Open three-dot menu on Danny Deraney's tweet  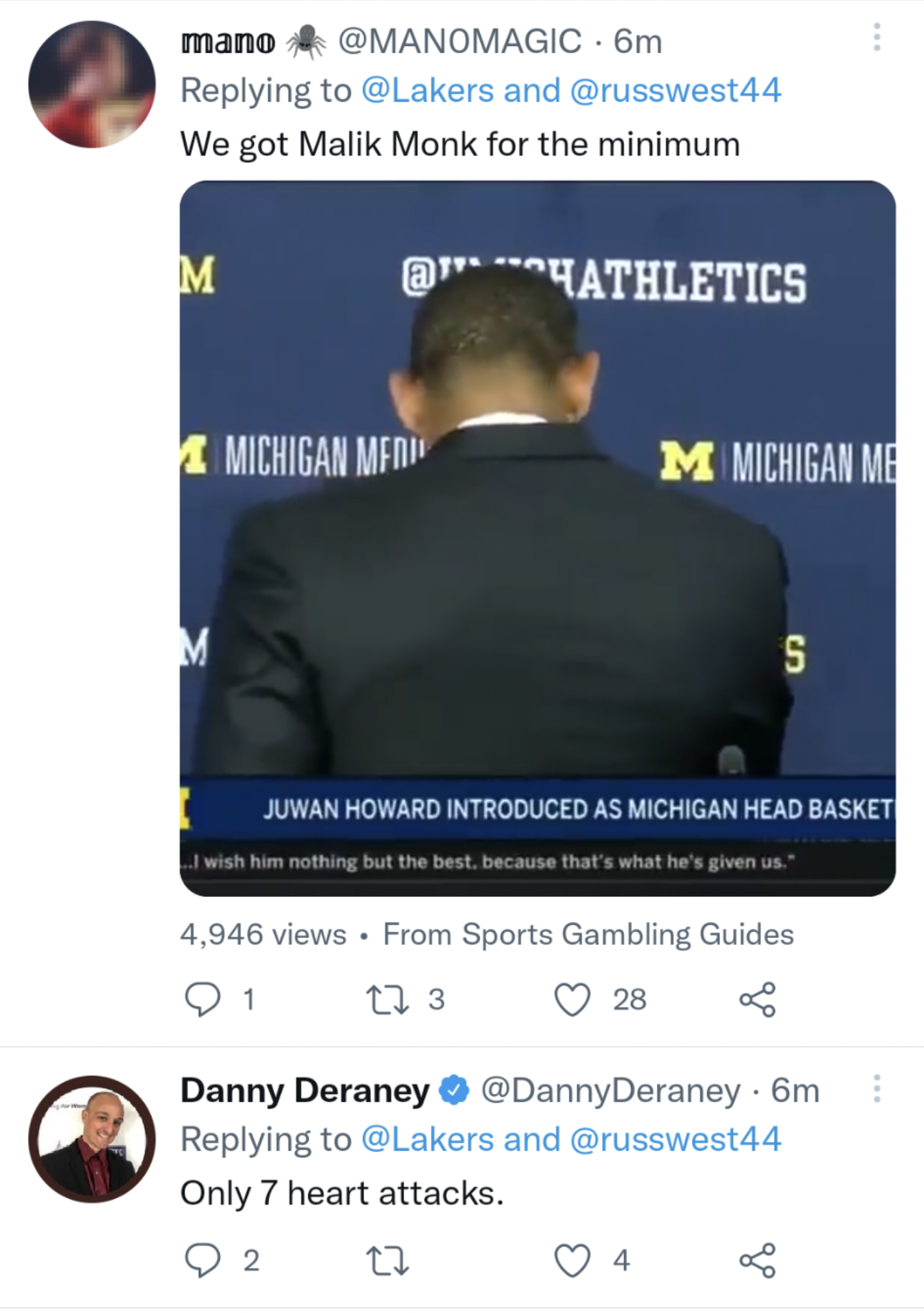pos(877,1089)
